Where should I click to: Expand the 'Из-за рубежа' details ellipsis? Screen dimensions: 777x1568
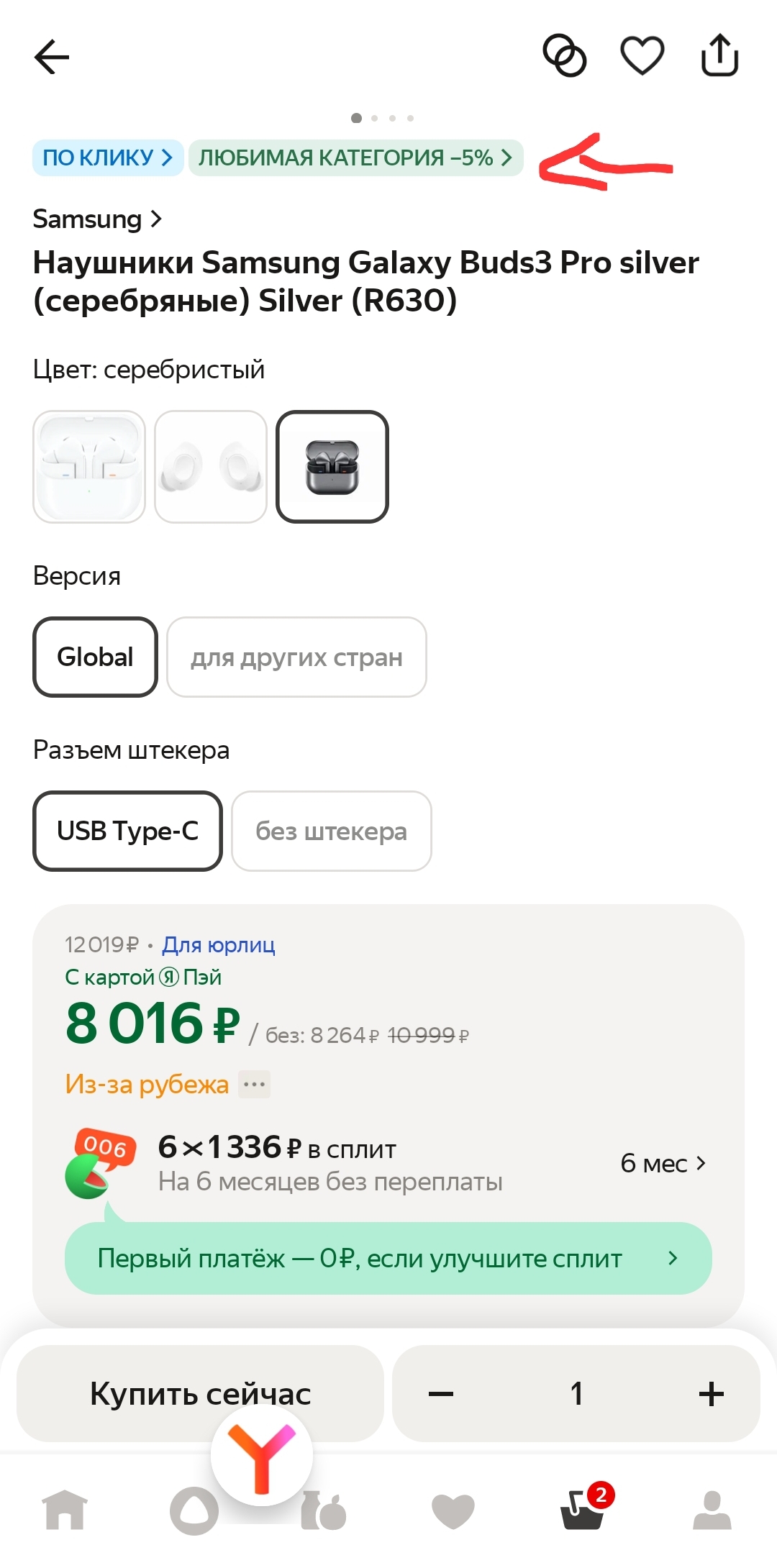[255, 1084]
